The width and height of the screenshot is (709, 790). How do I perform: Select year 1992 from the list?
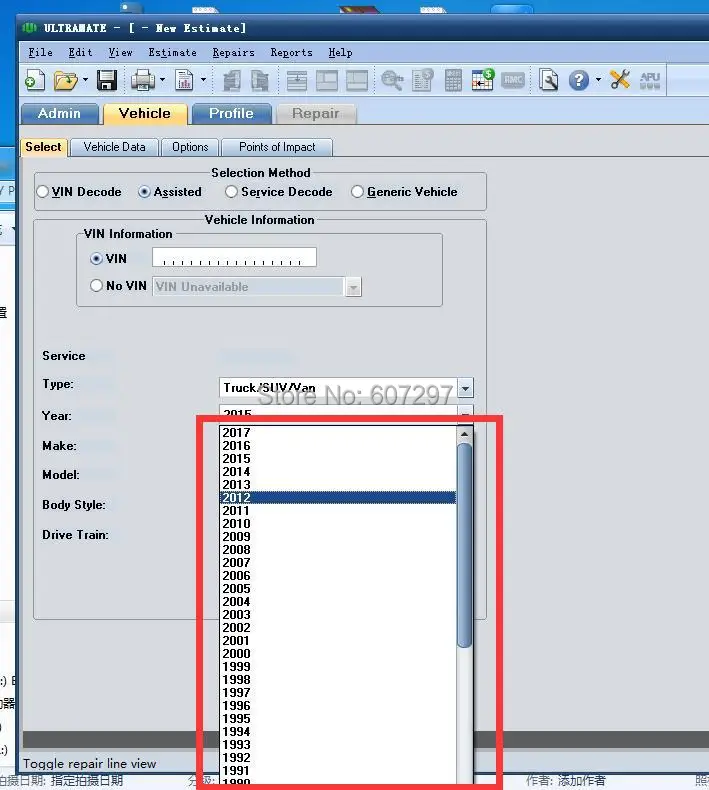tap(338, 758)
